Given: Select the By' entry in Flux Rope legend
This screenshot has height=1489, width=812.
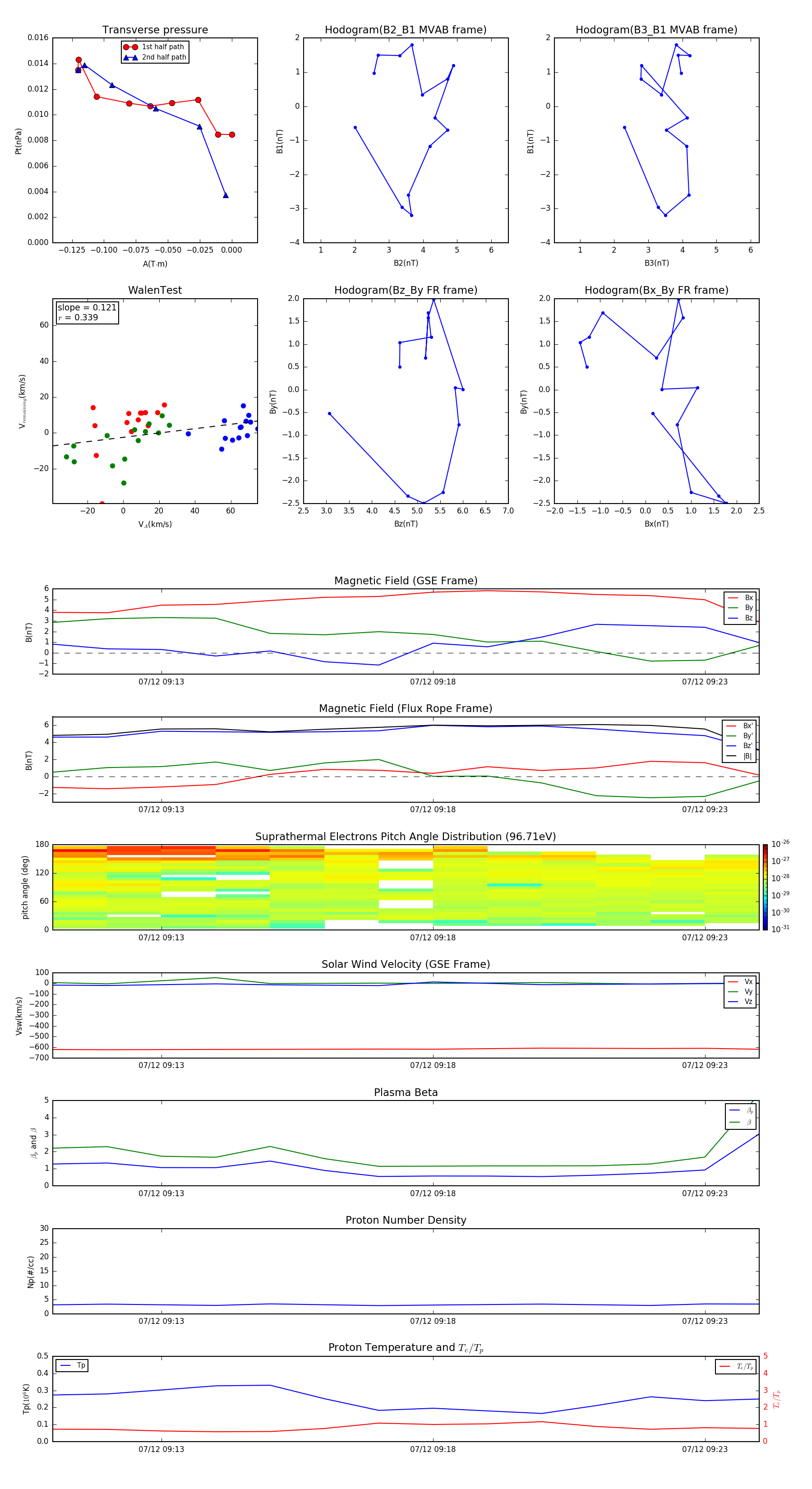Looking at the screenshot, I should pos(740,736).
